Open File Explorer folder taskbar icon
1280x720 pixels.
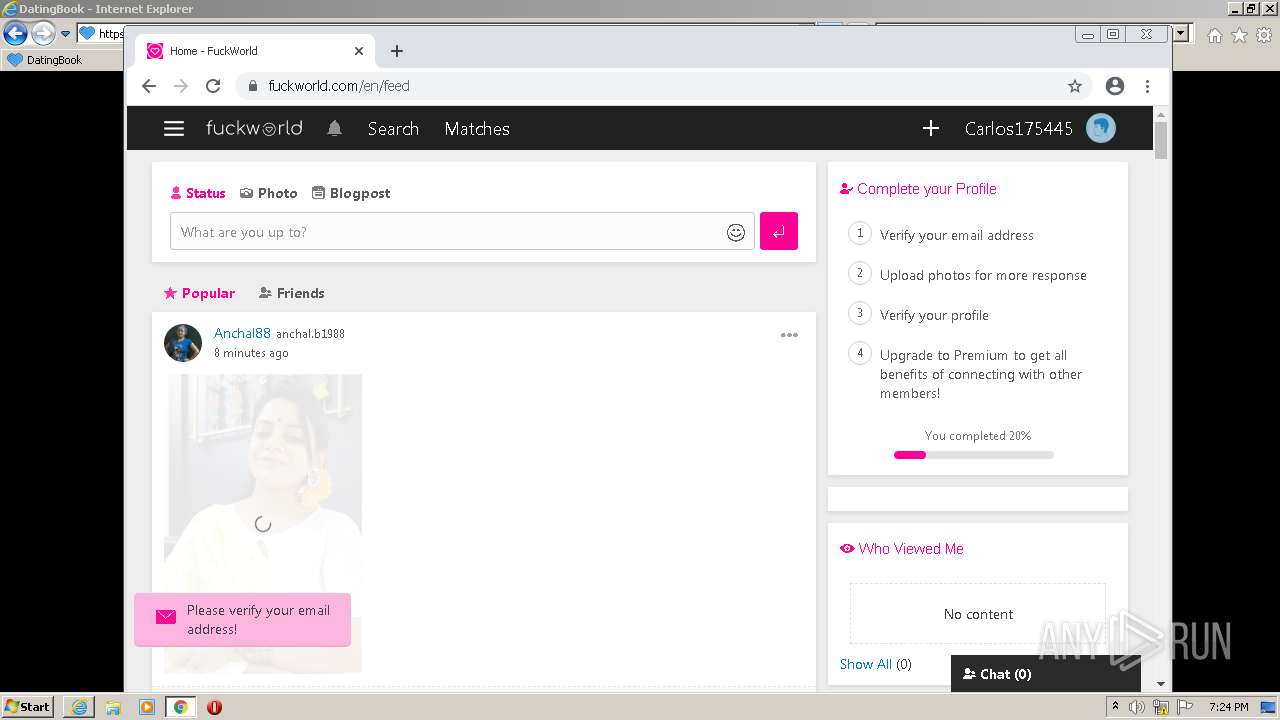pos(113,707)
